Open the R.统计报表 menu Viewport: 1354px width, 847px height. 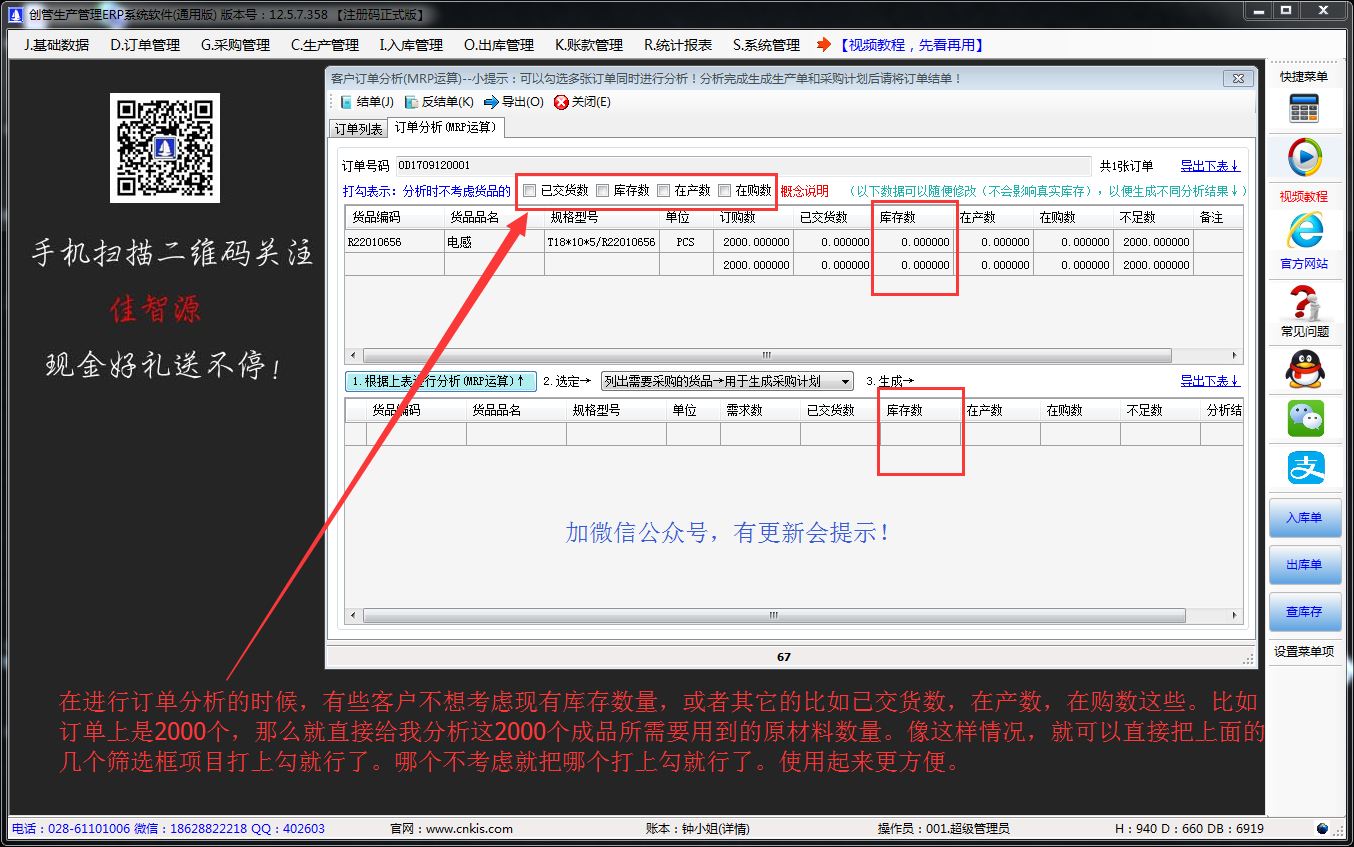pyautogui.click(x=678, y=45)
